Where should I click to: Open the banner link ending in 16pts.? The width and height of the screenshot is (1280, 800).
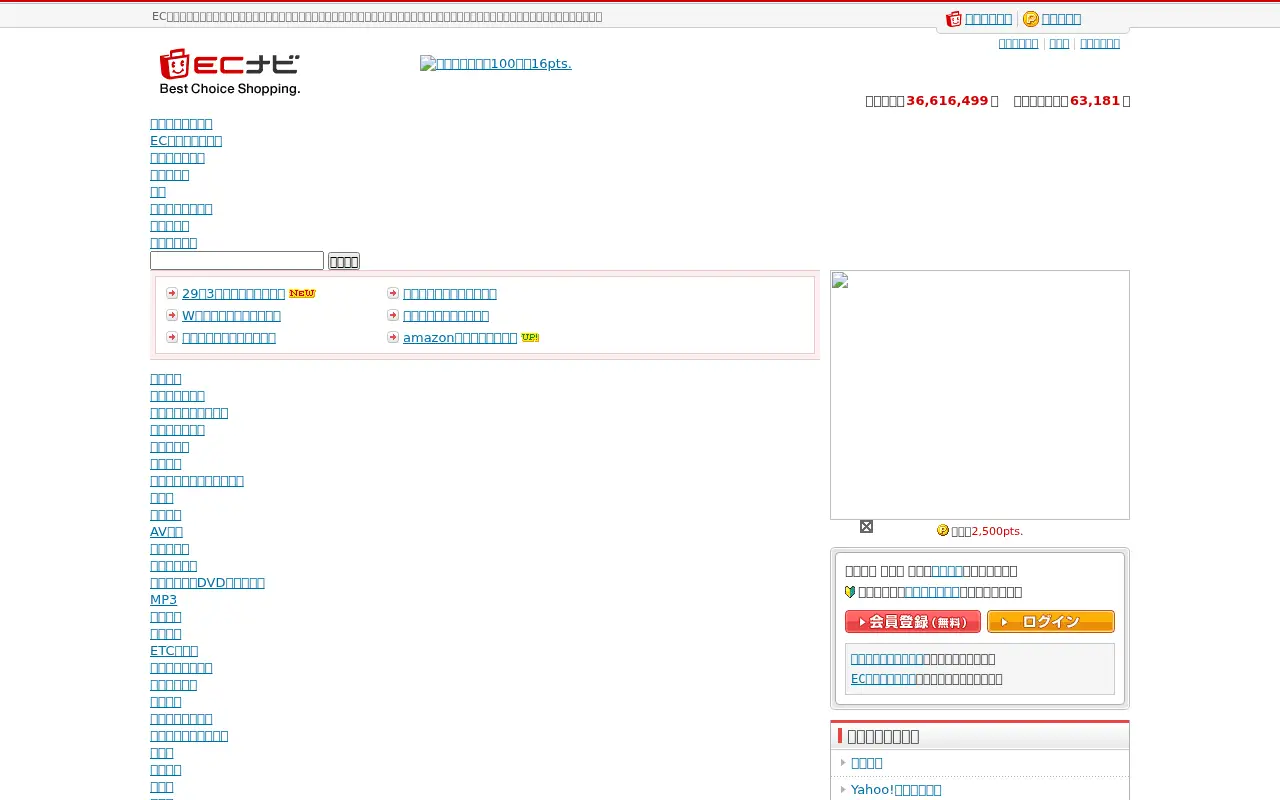coord(496,64)
